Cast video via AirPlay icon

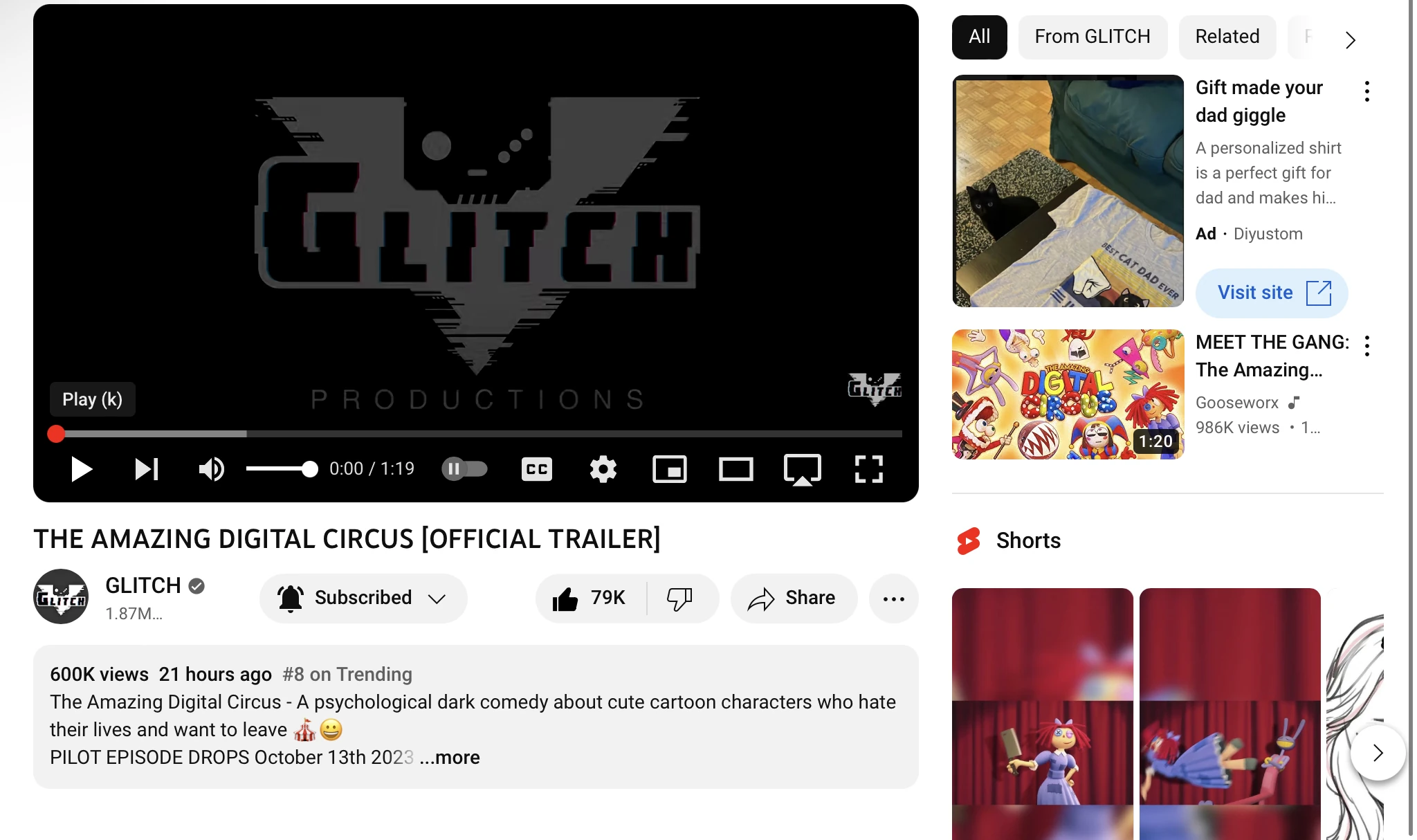coord(802,469)
